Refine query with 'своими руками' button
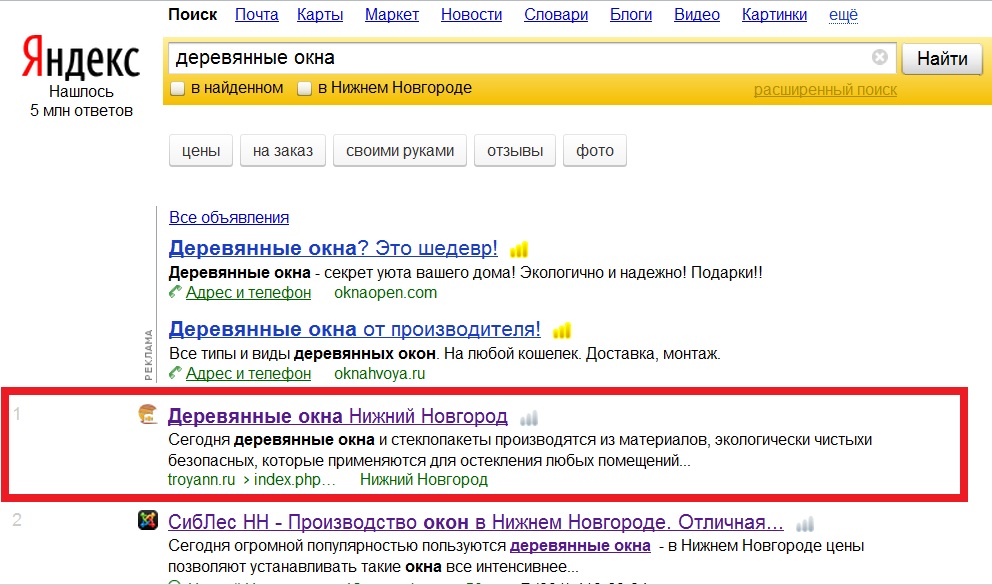Image resolution: width=992 pixels, height=585 pixels. 400,151
